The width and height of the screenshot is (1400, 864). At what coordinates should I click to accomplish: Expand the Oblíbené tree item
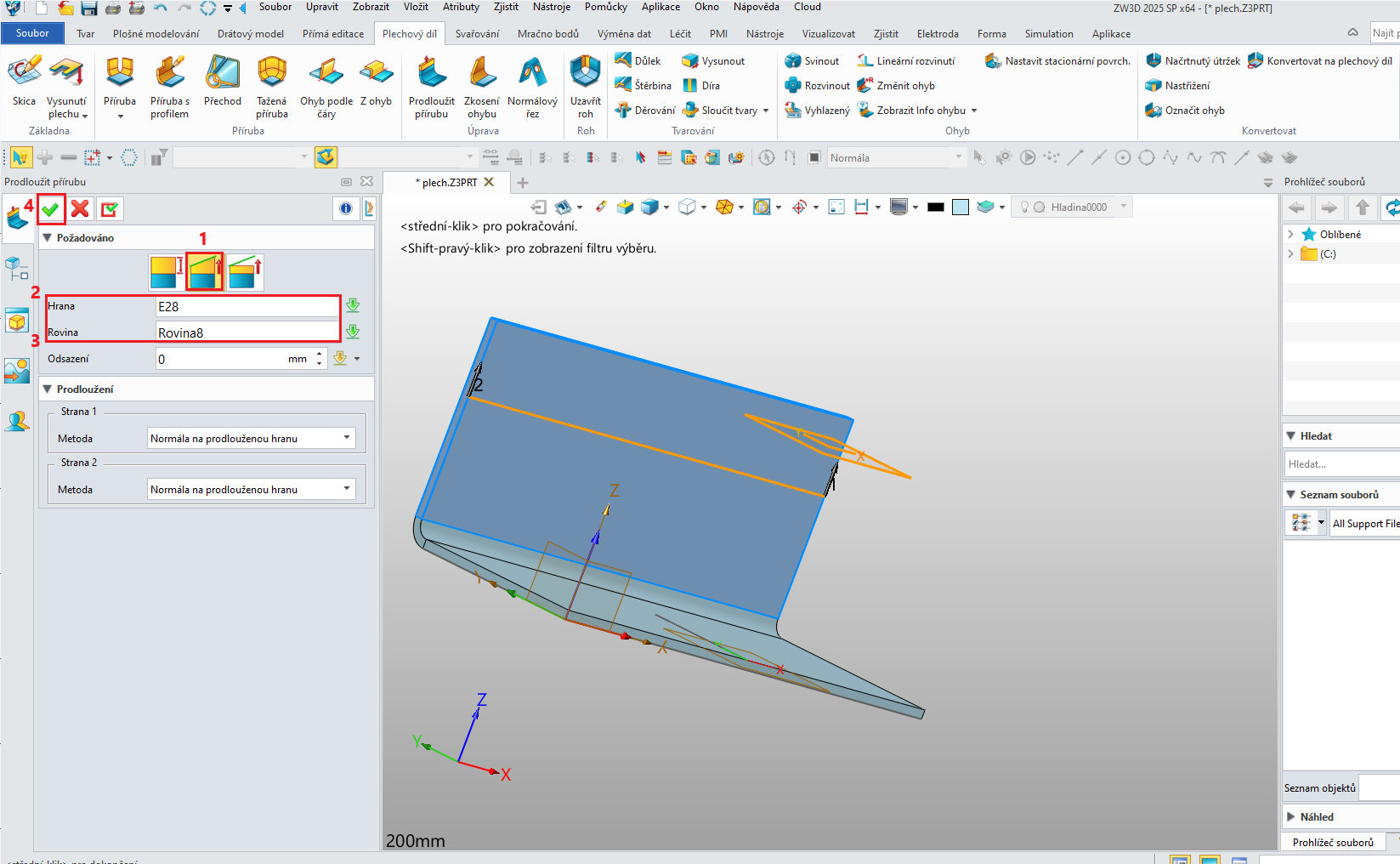pyautogui.click(x=1291, y=235)
